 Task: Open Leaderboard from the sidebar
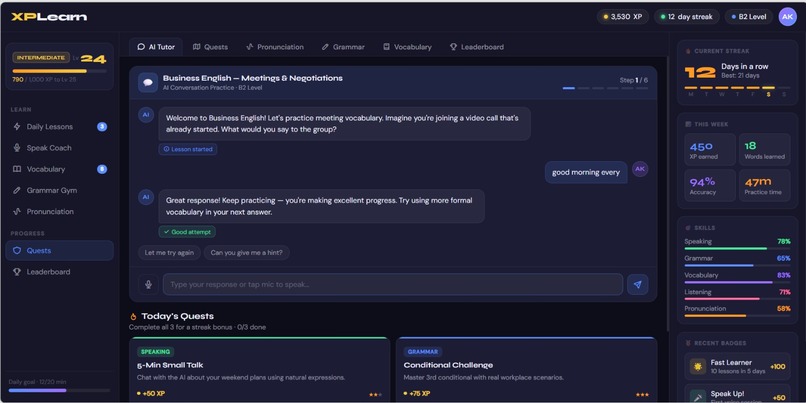coord(60,272)
